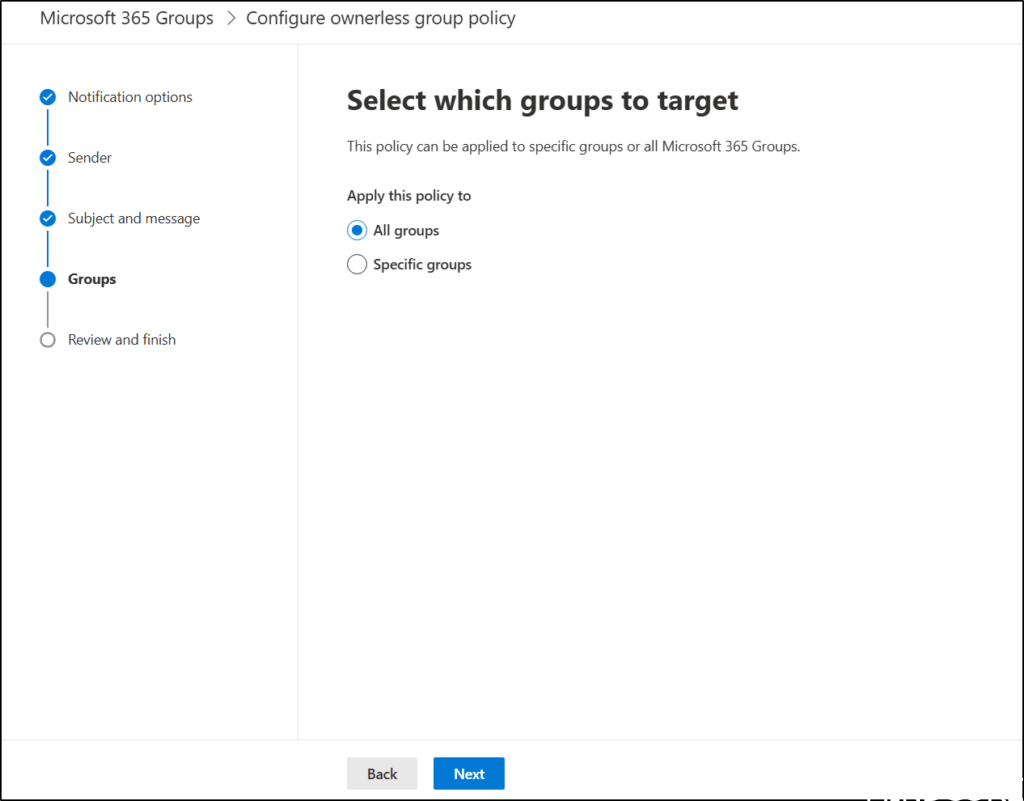
Task: Open the Subject and message step
Action: click(x=134, y=219)
